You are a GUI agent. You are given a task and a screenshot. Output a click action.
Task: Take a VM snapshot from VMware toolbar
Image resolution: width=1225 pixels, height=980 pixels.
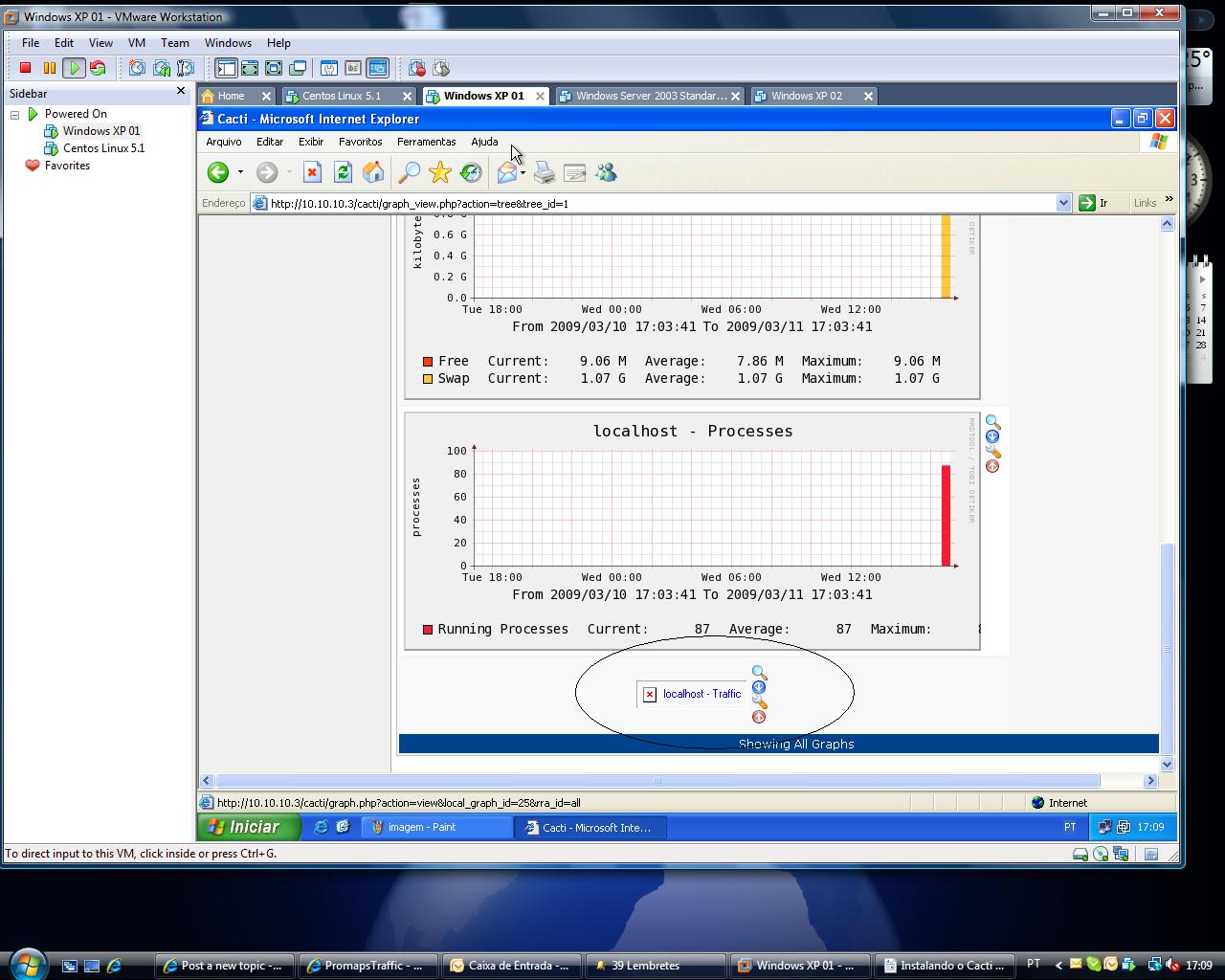point(137,68)
